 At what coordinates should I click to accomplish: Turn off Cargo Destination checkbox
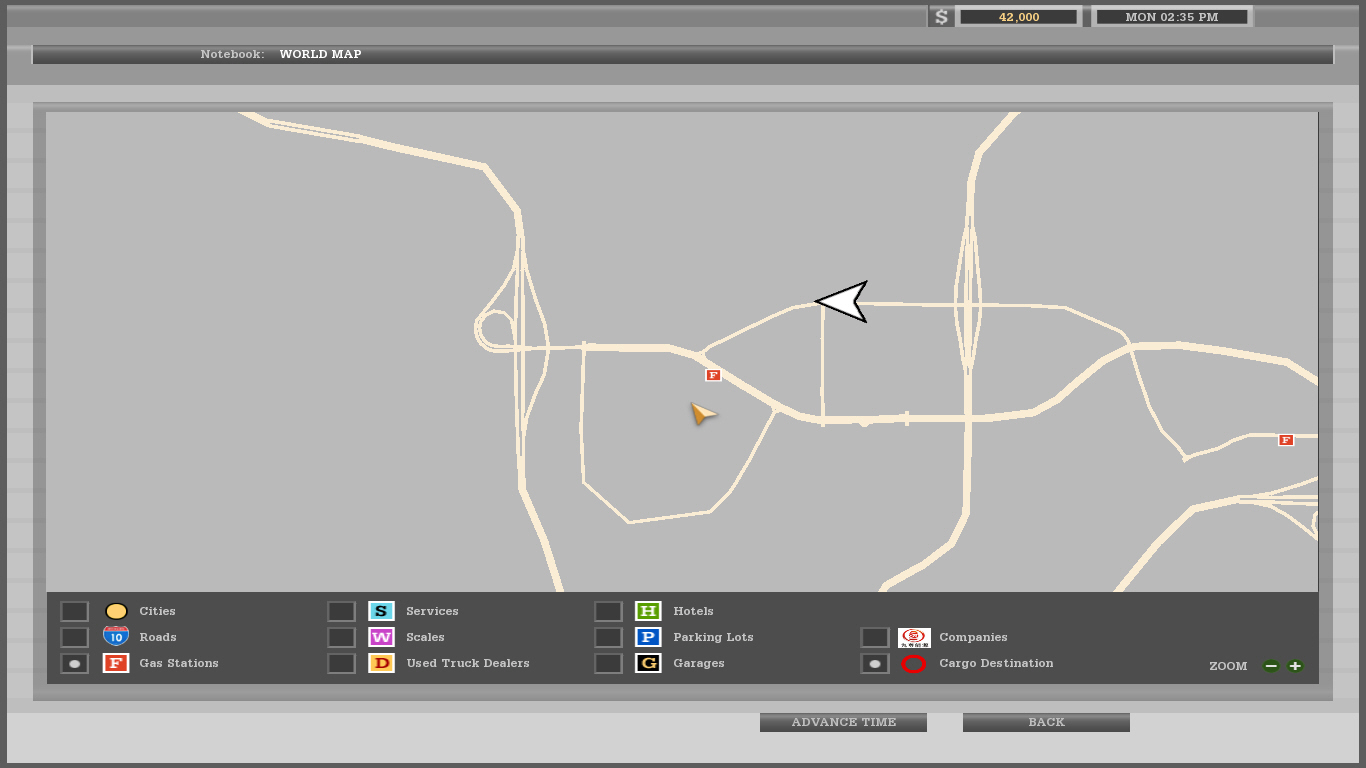(x=875, y=663)
